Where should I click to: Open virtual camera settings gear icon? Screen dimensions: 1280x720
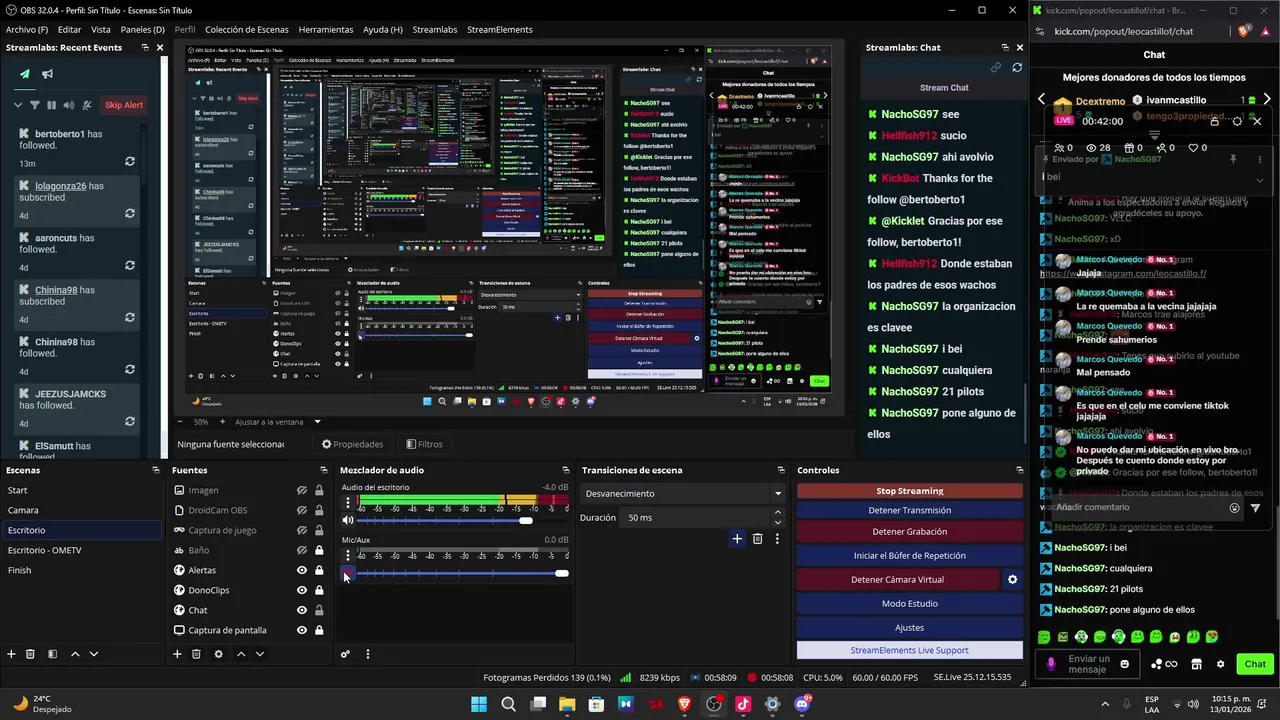[1012, 579]
